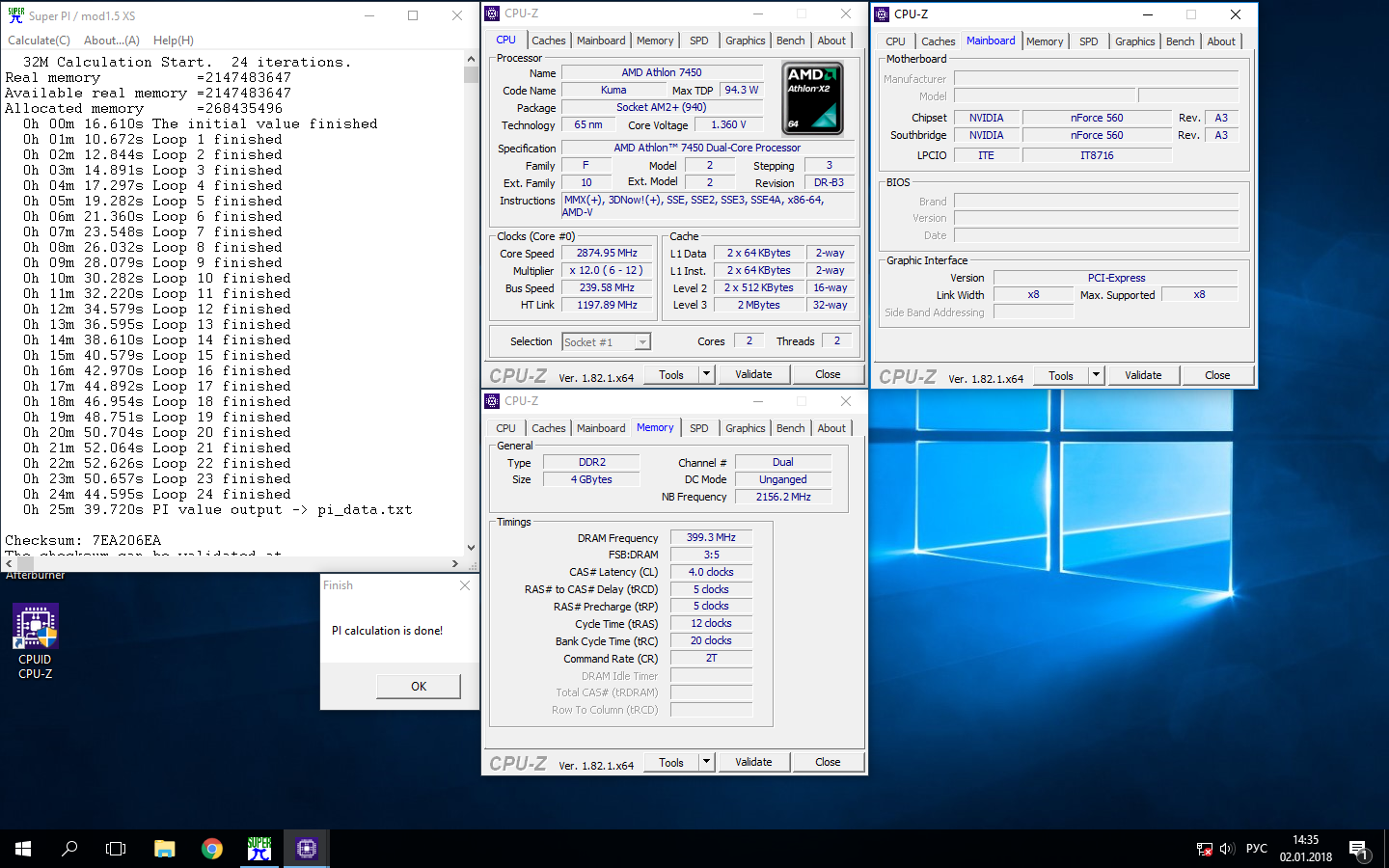Switch input language РУС indicator
The height and width of the screenshot is (868, 1389).
coord(1257,849)
